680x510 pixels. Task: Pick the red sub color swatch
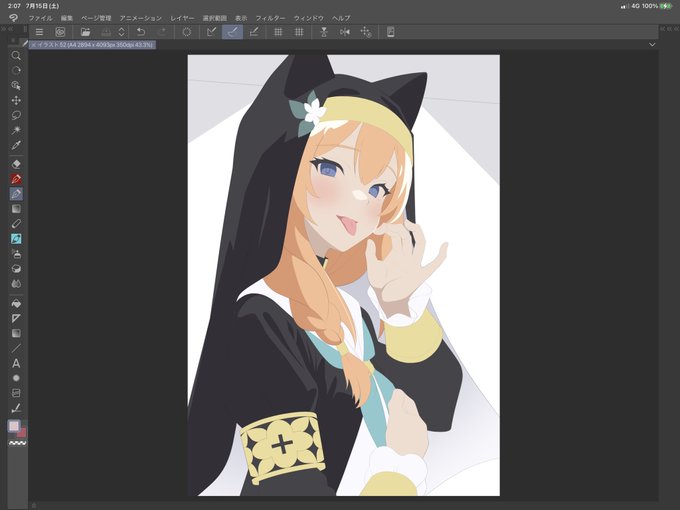click(x=22, y=433)
